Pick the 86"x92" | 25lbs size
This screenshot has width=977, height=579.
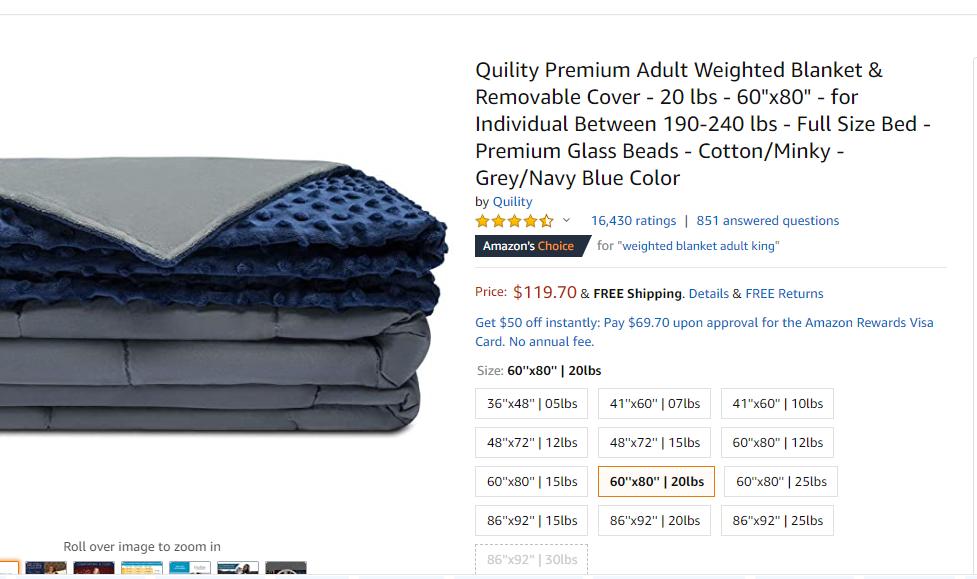tap(777, 520)
